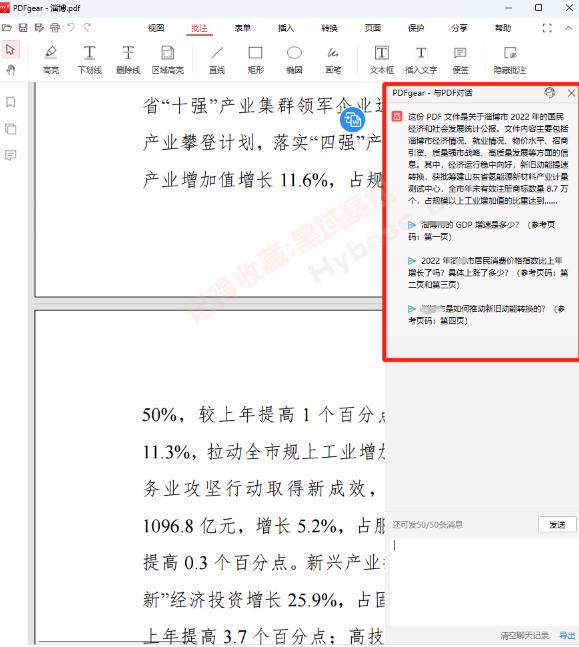Choose the 高亮 highlight tool
Image resolution: width=579 pixels, height=647 pixels.
[x=51, y=60]
